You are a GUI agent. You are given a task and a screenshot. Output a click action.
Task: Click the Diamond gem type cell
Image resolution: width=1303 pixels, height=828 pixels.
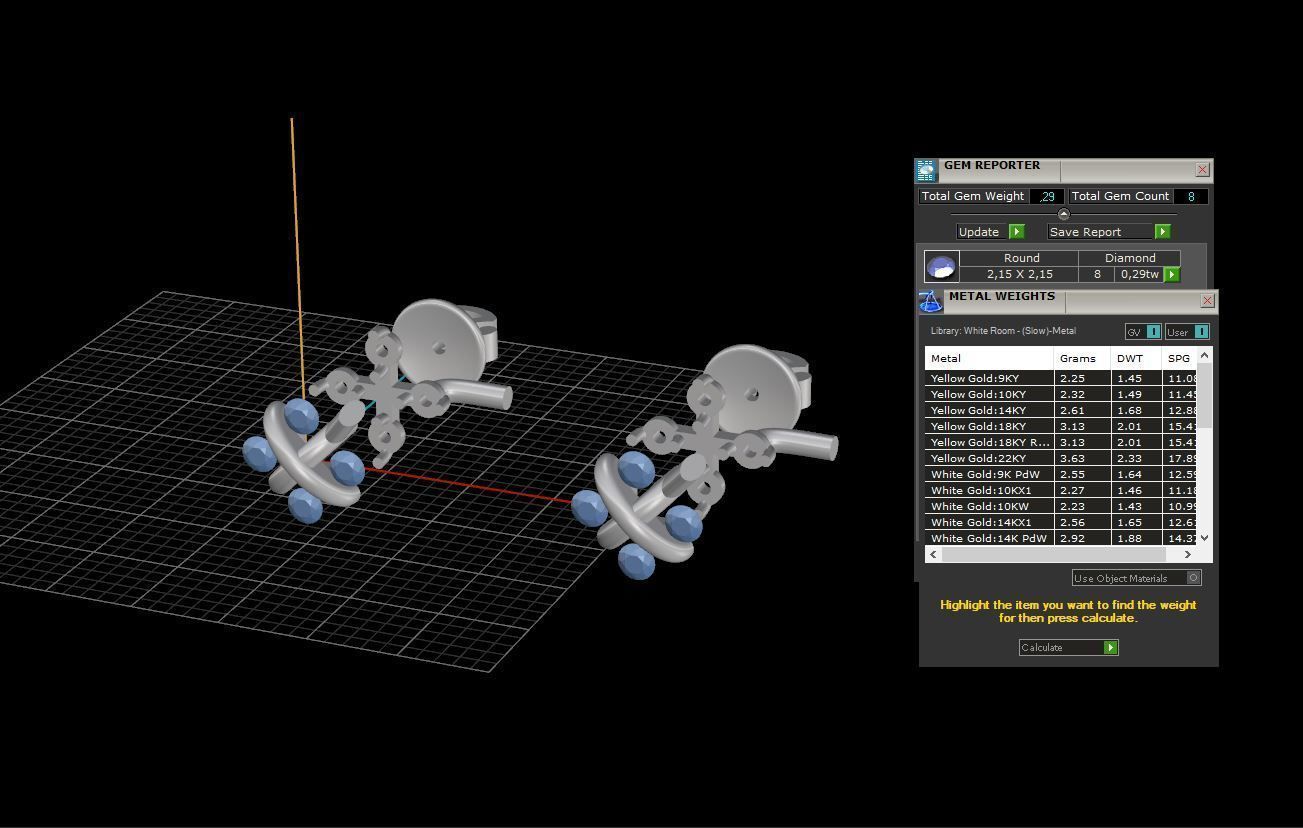pyautogui.click(x=1130, y=258)
